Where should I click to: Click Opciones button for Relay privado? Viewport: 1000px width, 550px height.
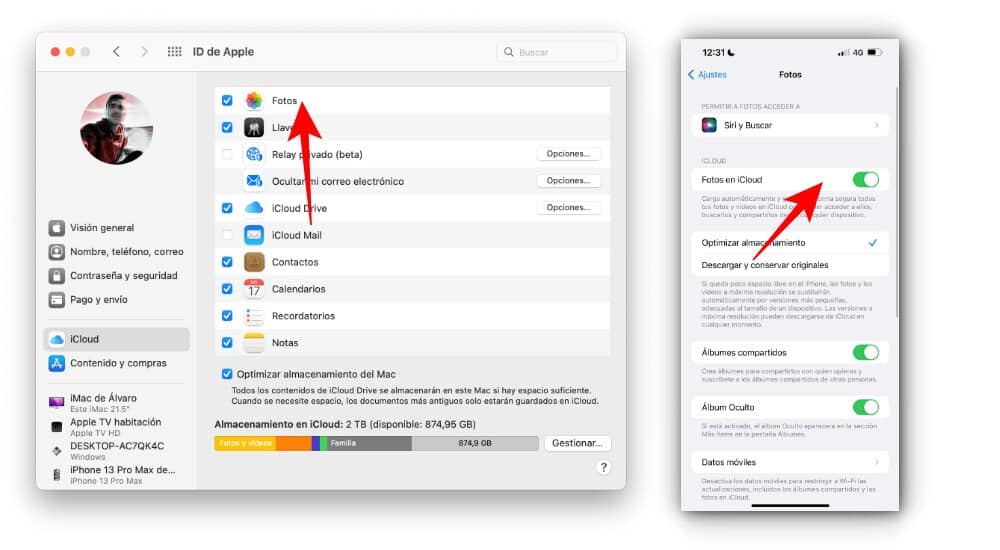coord(568,154)
